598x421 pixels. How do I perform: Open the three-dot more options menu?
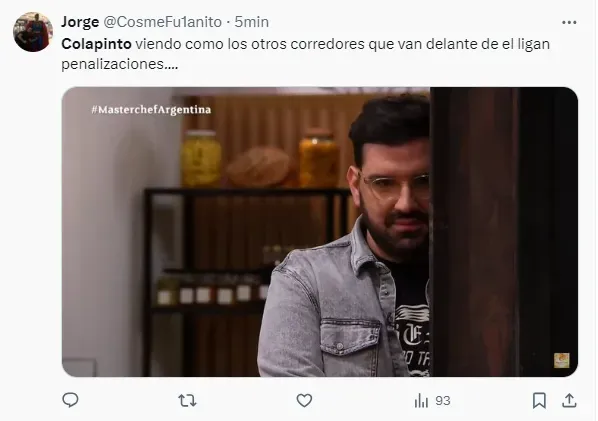click(x=569, y=22)
